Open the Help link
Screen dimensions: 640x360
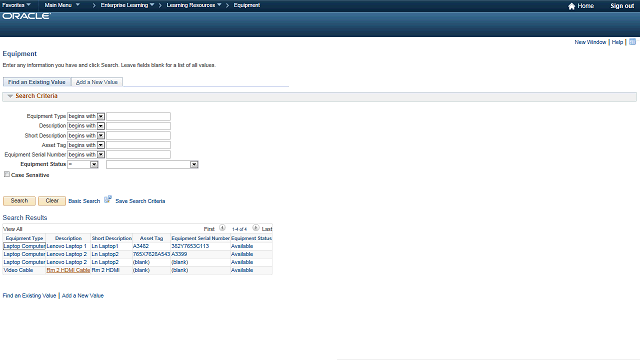[x=617, y=42]
